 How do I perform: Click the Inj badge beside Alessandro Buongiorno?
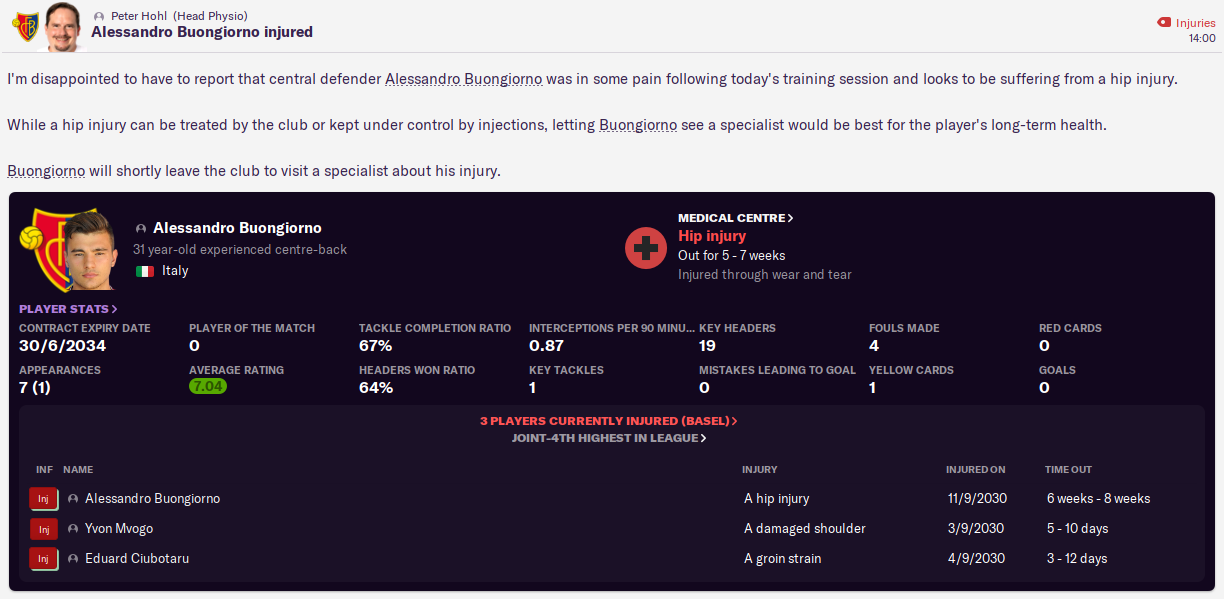tap(43, 499)
